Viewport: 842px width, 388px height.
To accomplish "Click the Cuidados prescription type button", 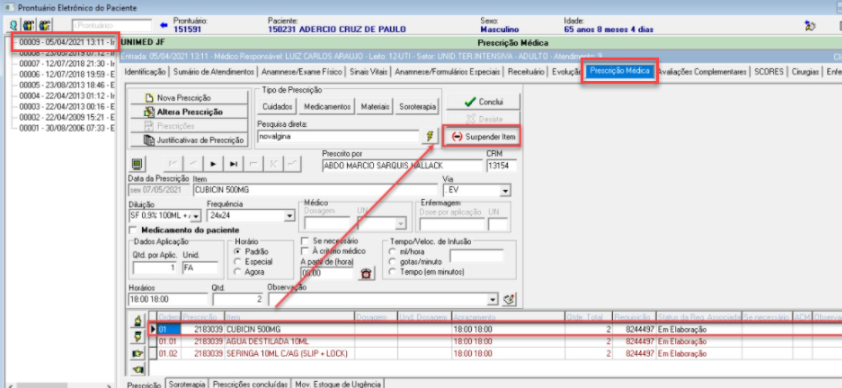I will [x=277, y=107].
